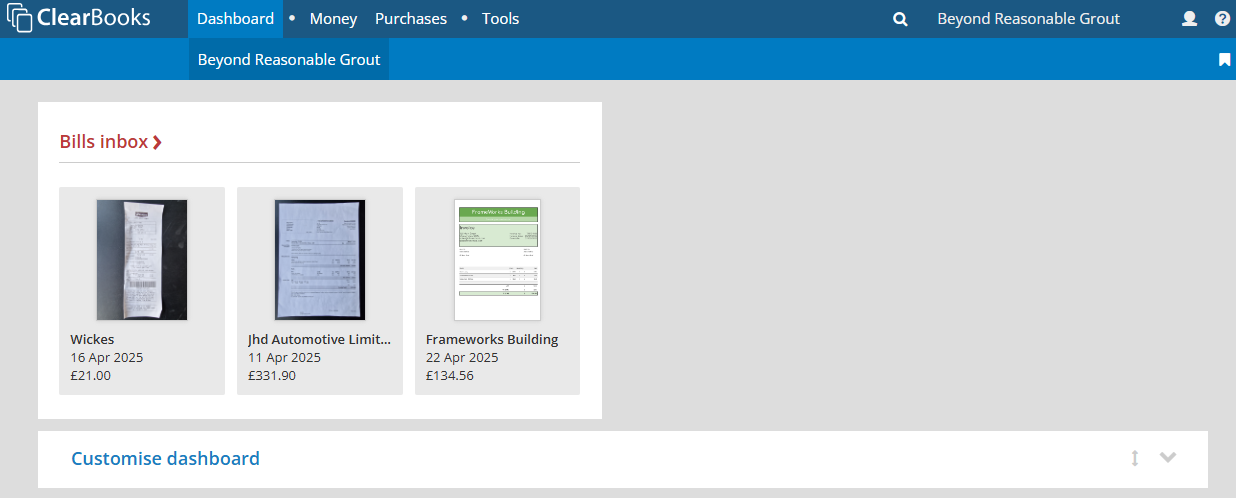Screen dimensions: 1236x498
Task: Click the Wickes bill name
Action: (92, 339)
